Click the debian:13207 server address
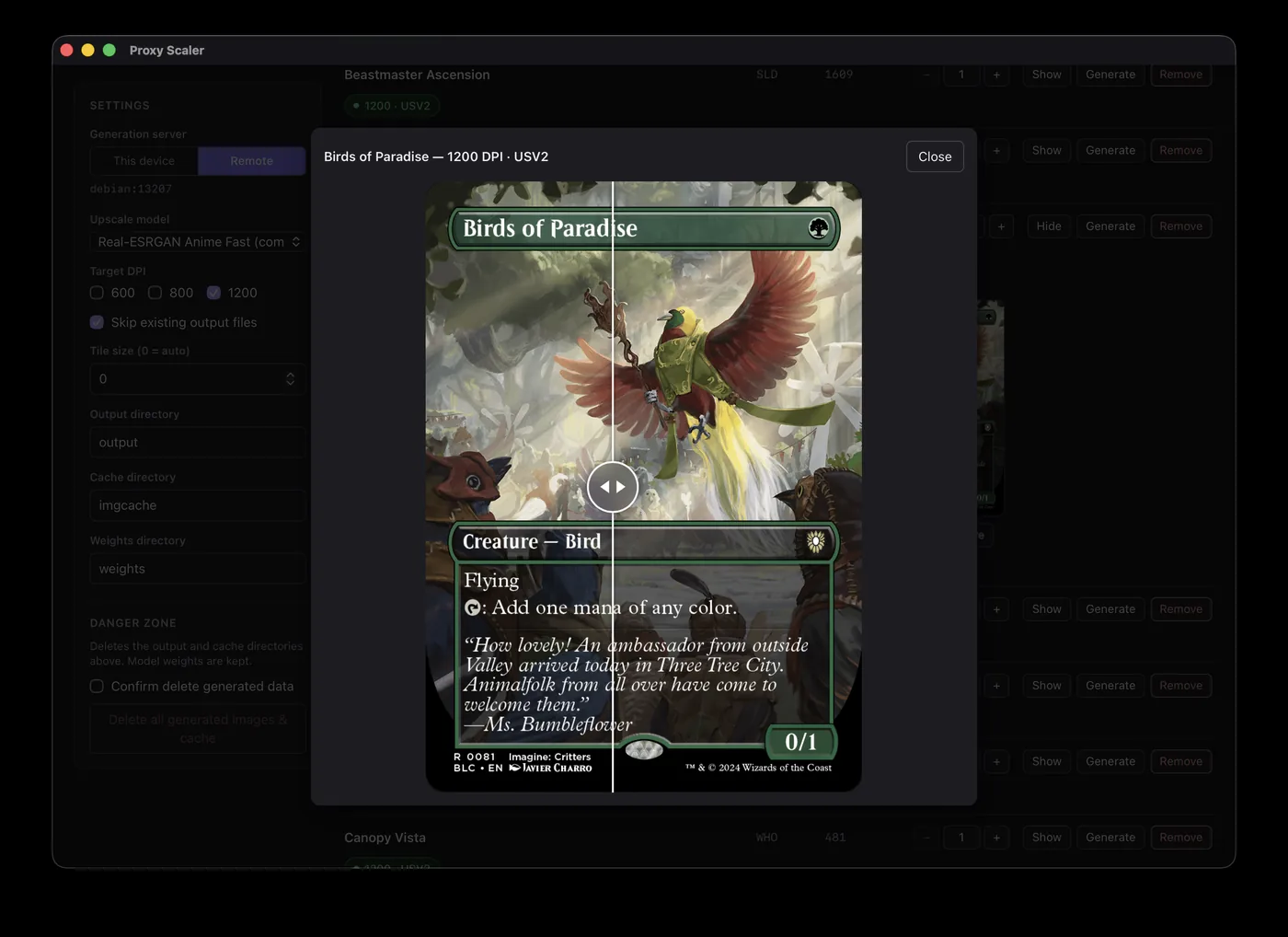The height and width of the screenshot is (937, 1288). click(131, 189)
